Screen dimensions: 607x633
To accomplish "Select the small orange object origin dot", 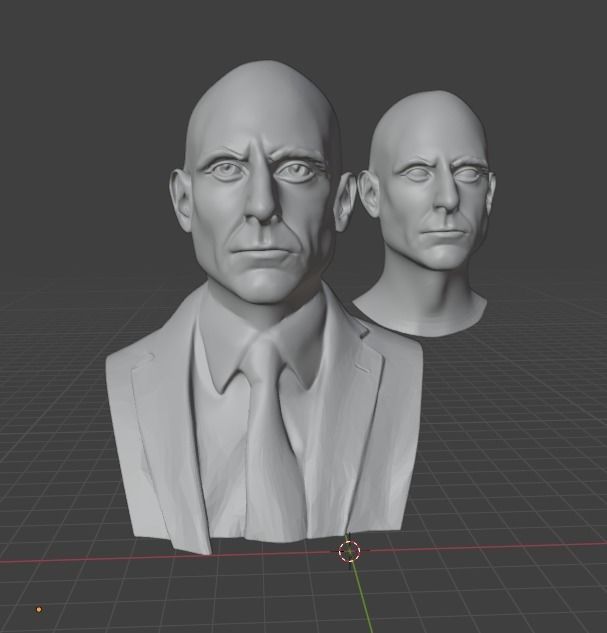I will (39, 610).
